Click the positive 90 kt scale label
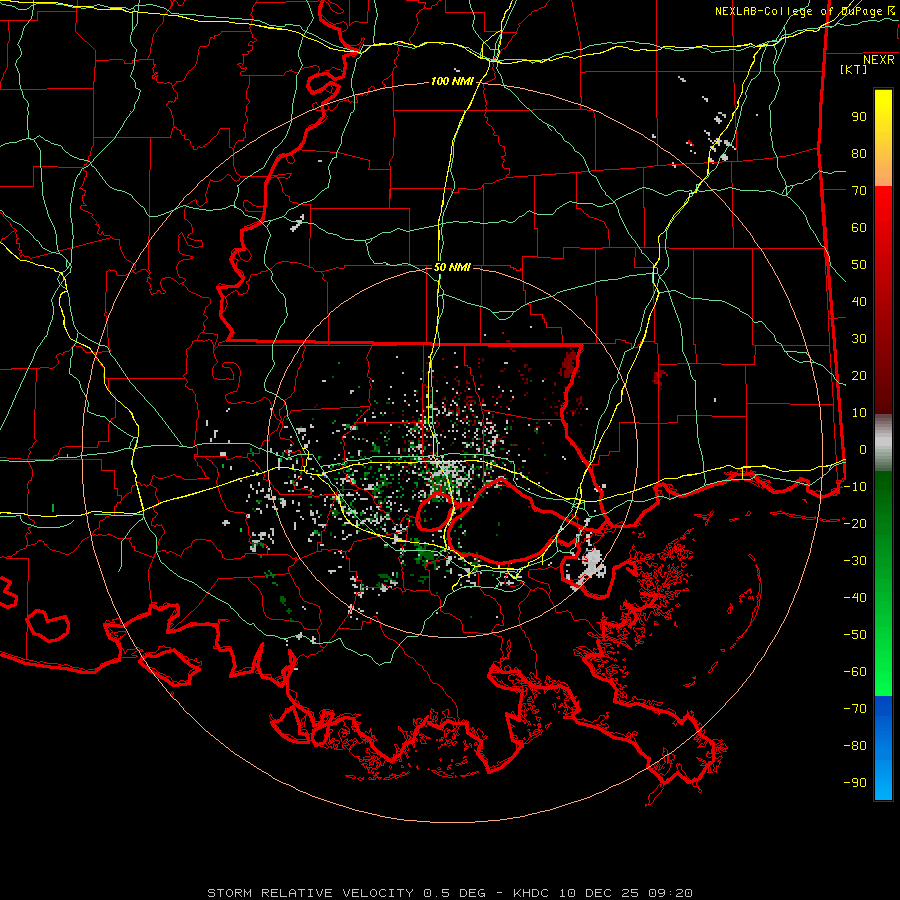Image resolution: width=900 pixels, height=900 pixels. point(859,117)
